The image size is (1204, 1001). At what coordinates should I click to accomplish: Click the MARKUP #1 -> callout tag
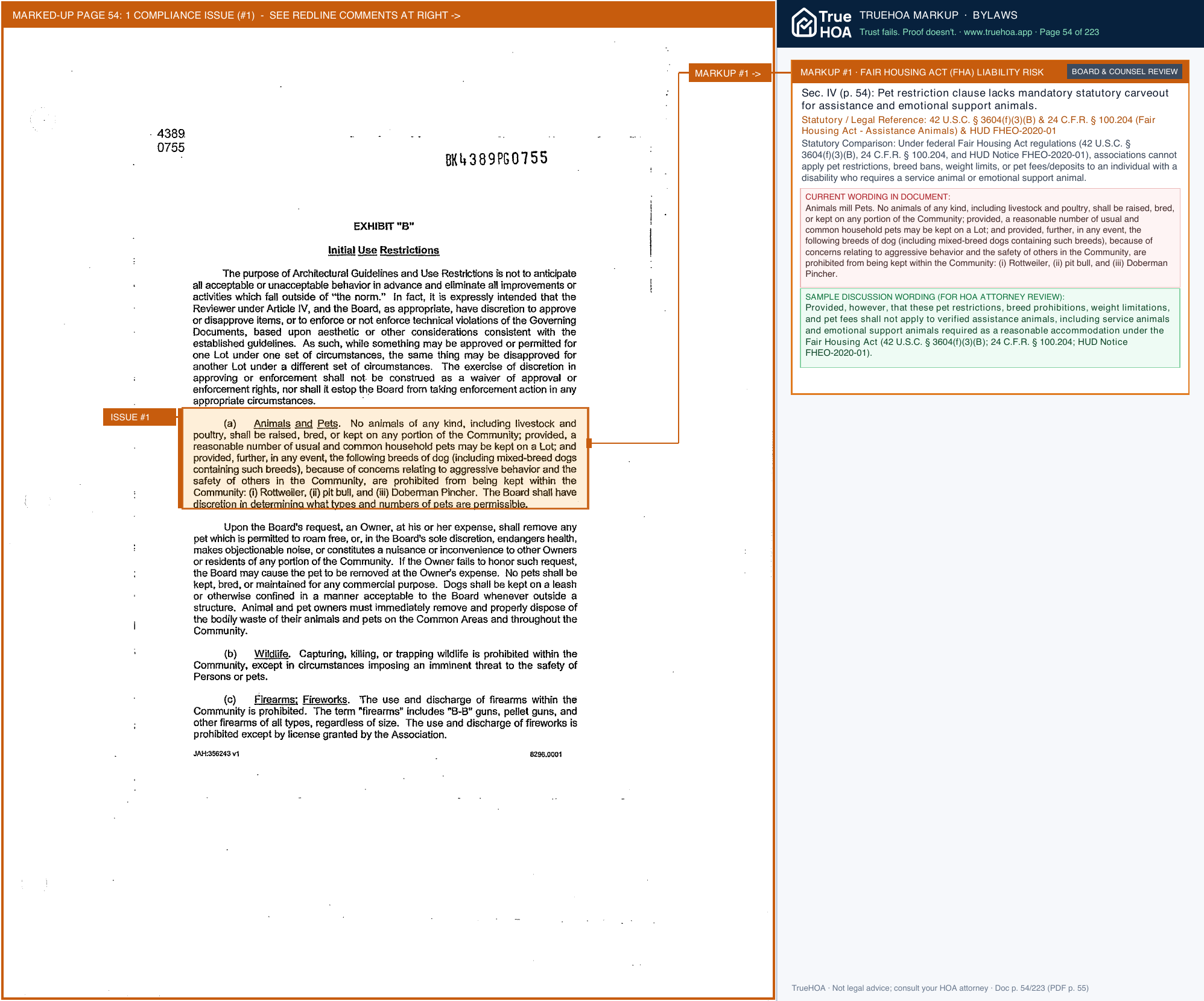(x=729, y=73)
